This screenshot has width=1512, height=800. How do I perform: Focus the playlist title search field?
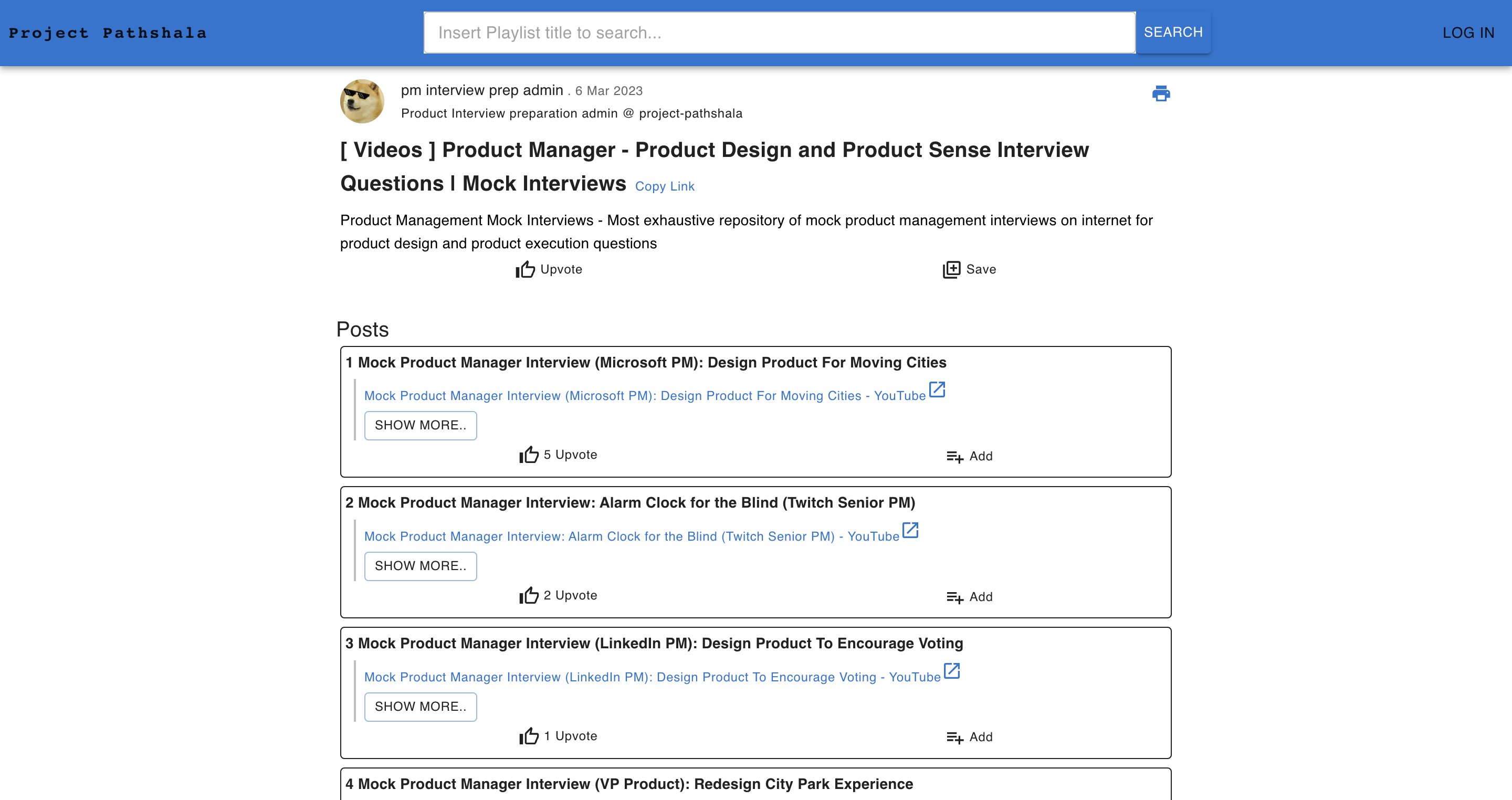tap(780, 33)
